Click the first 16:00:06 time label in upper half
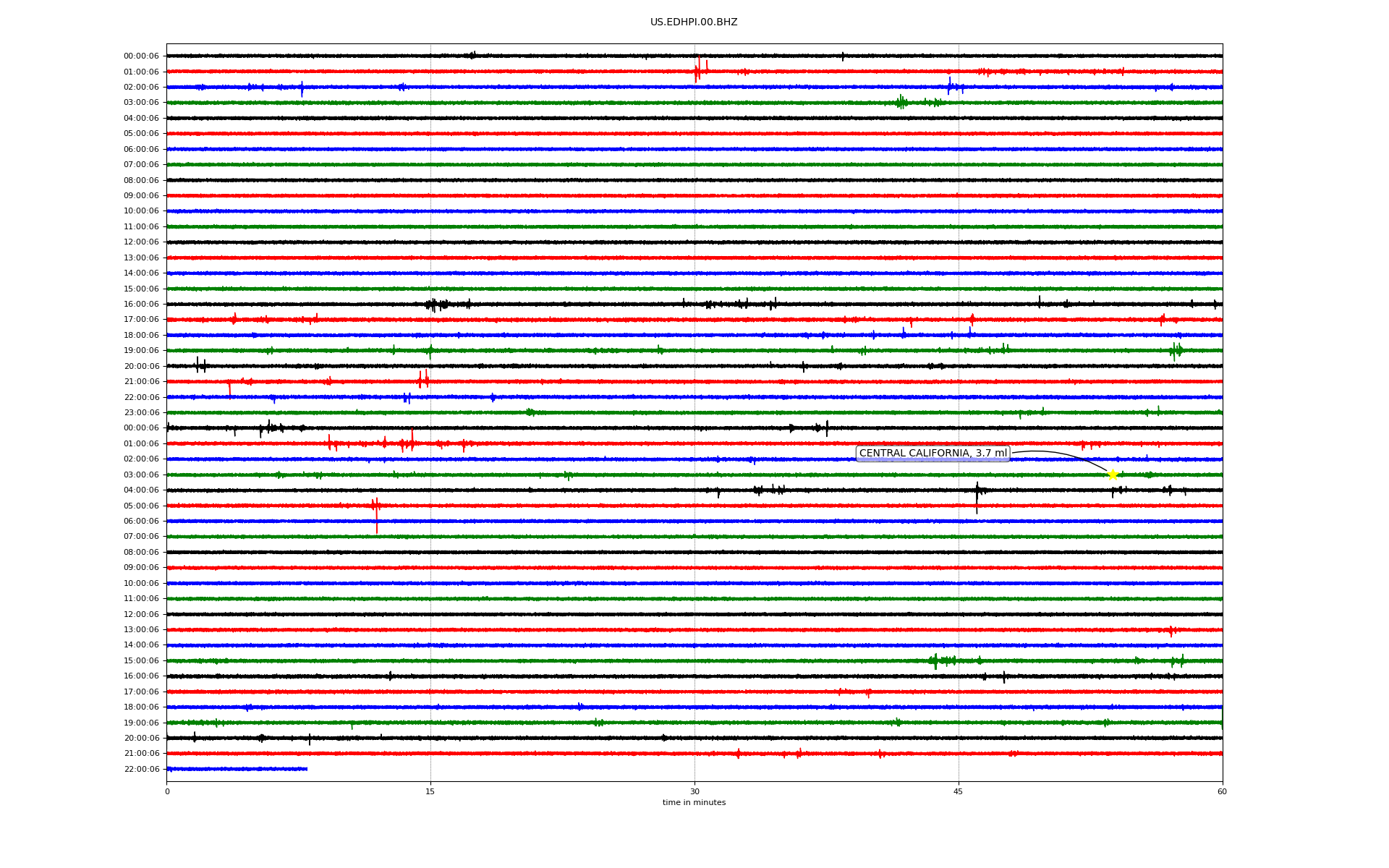 [141, 305]
